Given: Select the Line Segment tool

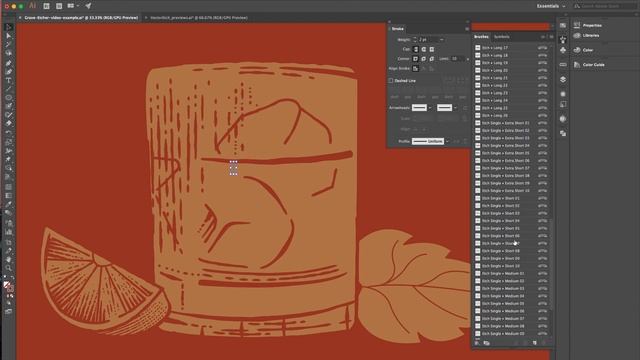Looking at the screenshot, I should pyautogui.click(x=9, y=89).
